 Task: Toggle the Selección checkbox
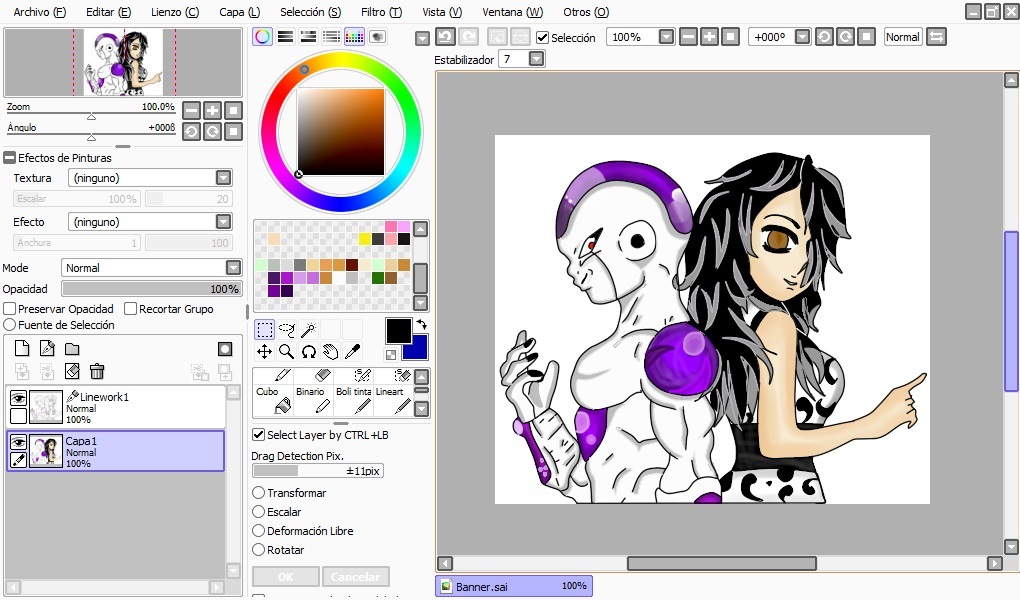click(542, 38)
